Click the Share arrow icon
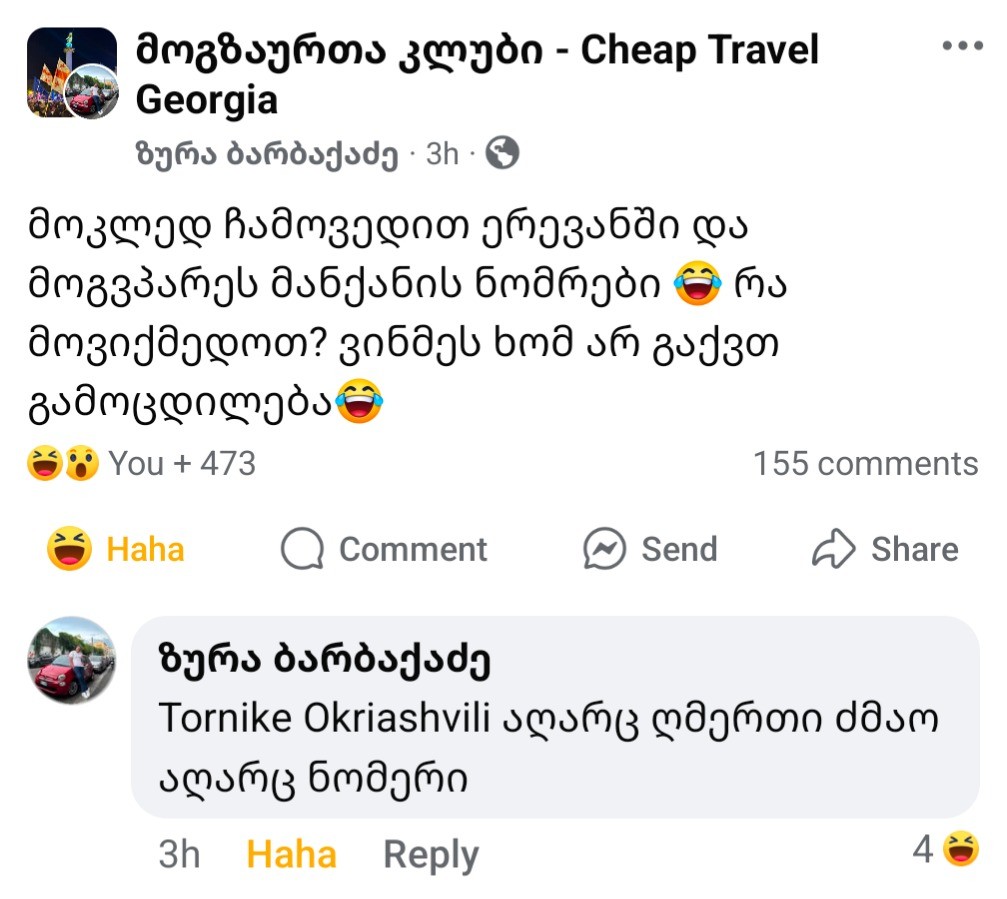Screen dimensions: 1007x899 coord(833,549)
